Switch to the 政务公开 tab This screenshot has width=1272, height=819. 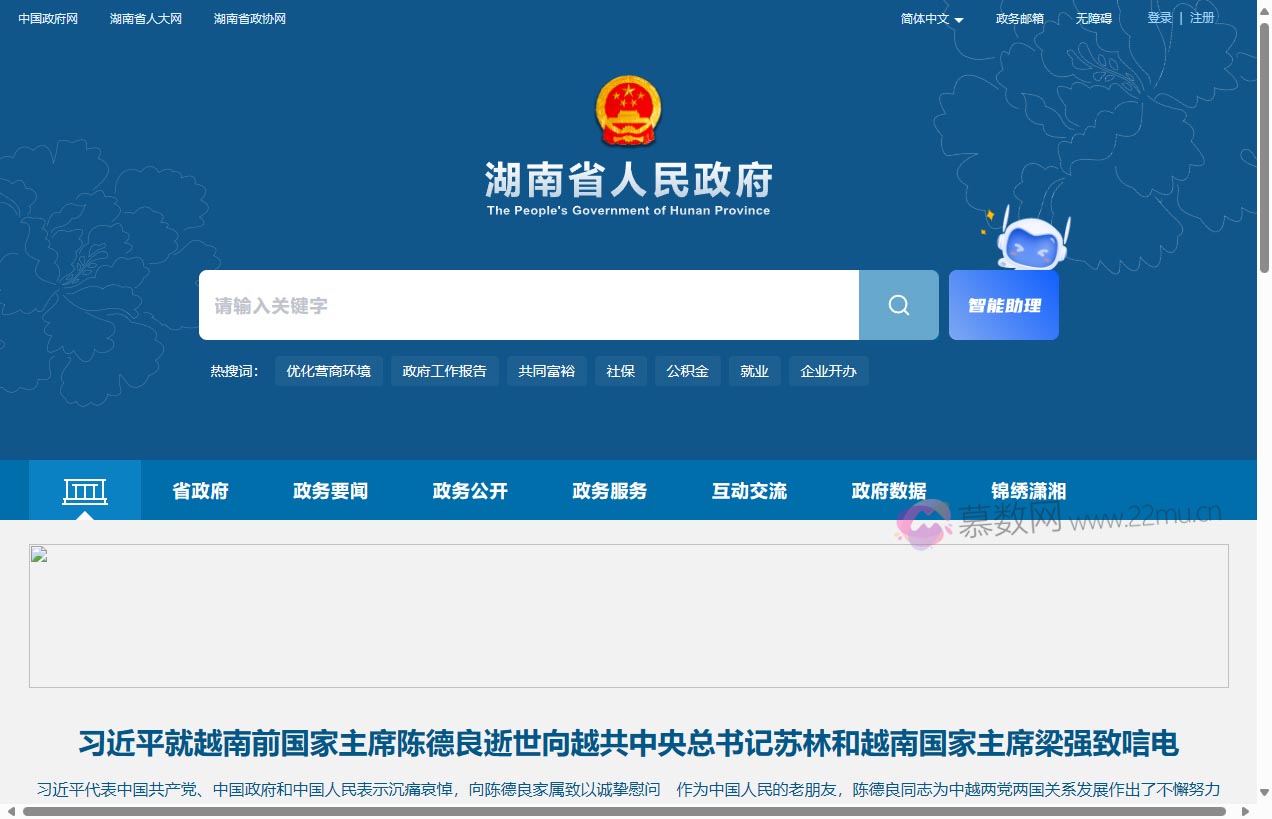[469, 491]
